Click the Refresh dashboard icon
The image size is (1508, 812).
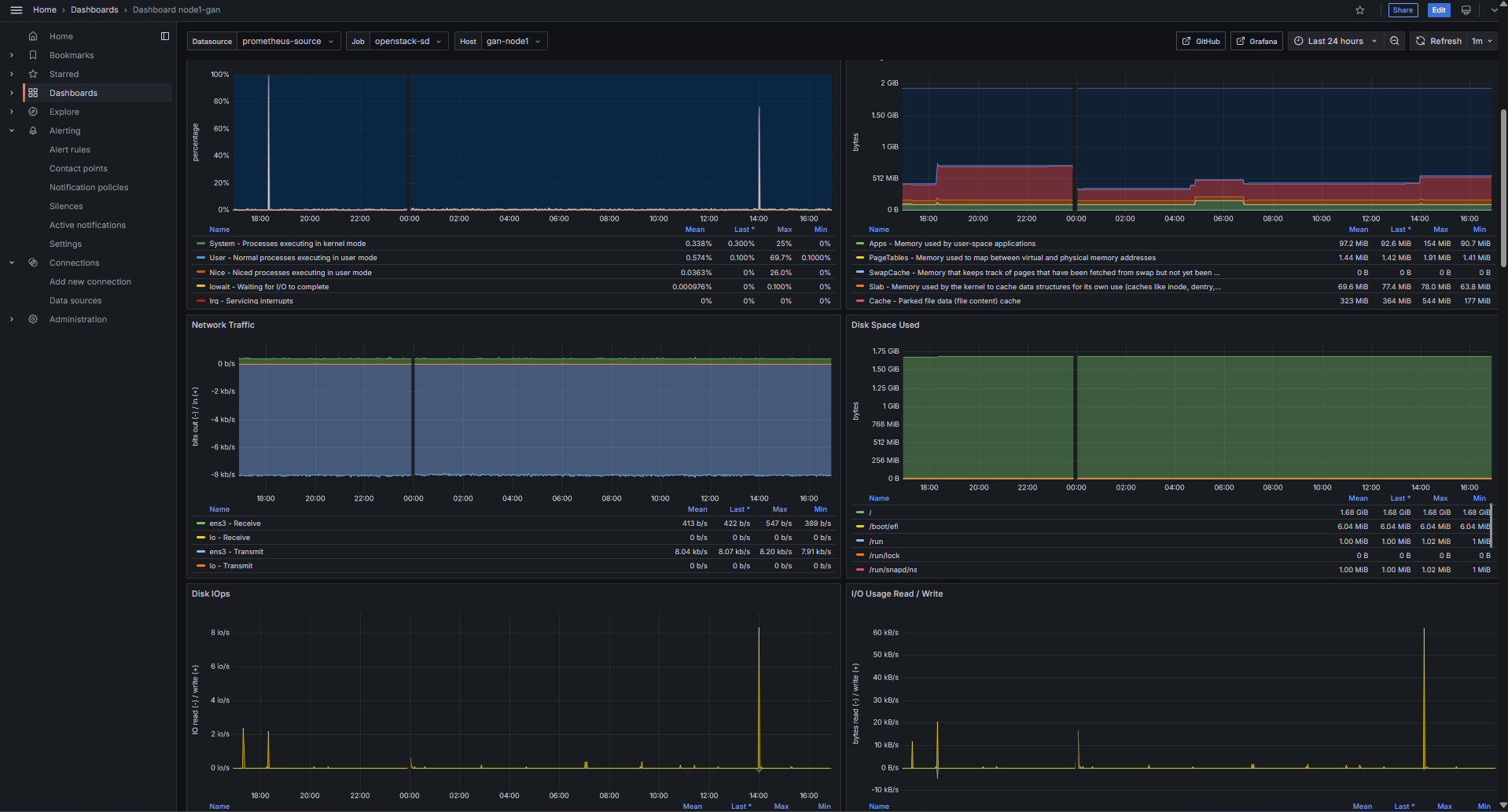pos(1421,42)
